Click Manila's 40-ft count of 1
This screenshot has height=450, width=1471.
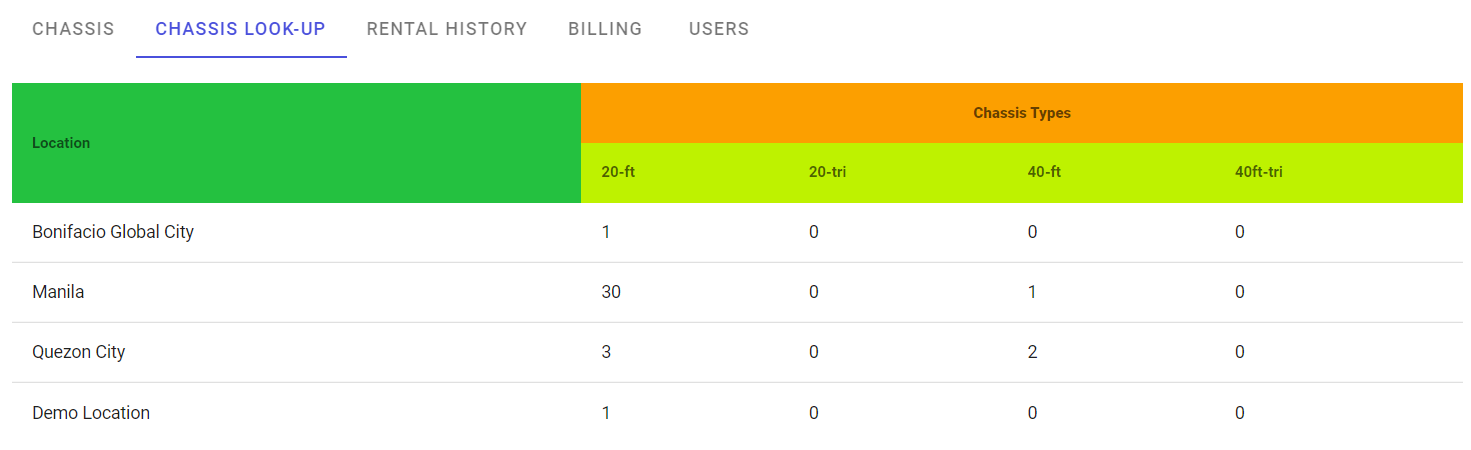click(x=1032, y=292)
